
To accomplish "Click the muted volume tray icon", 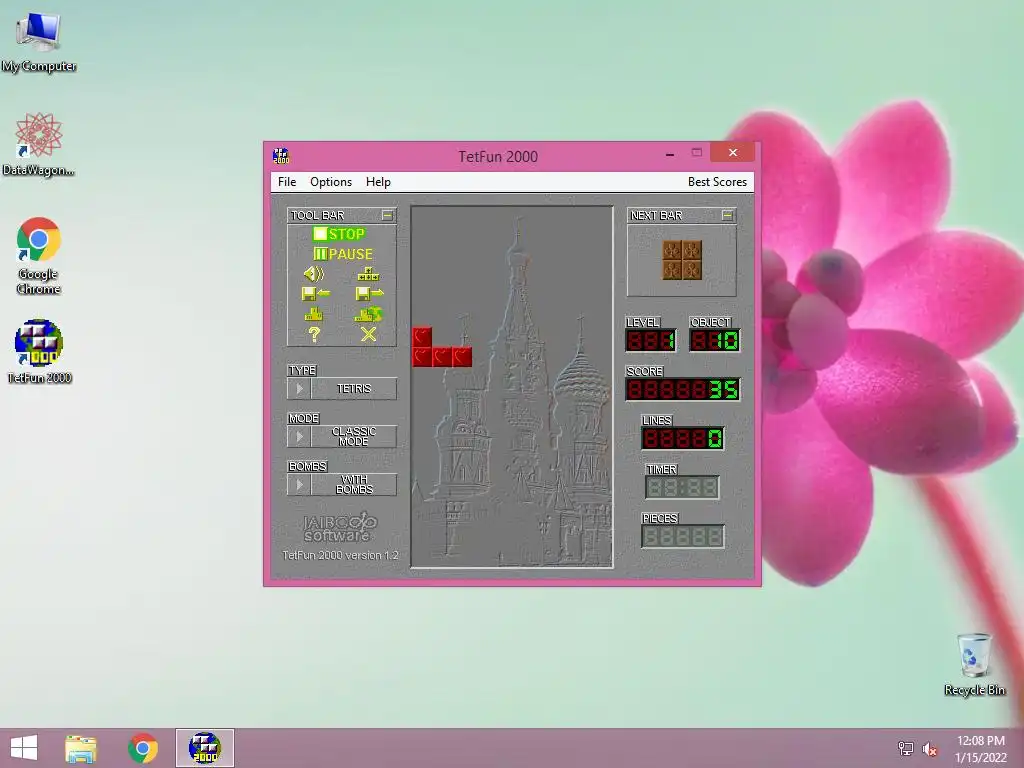I will 929,749.
